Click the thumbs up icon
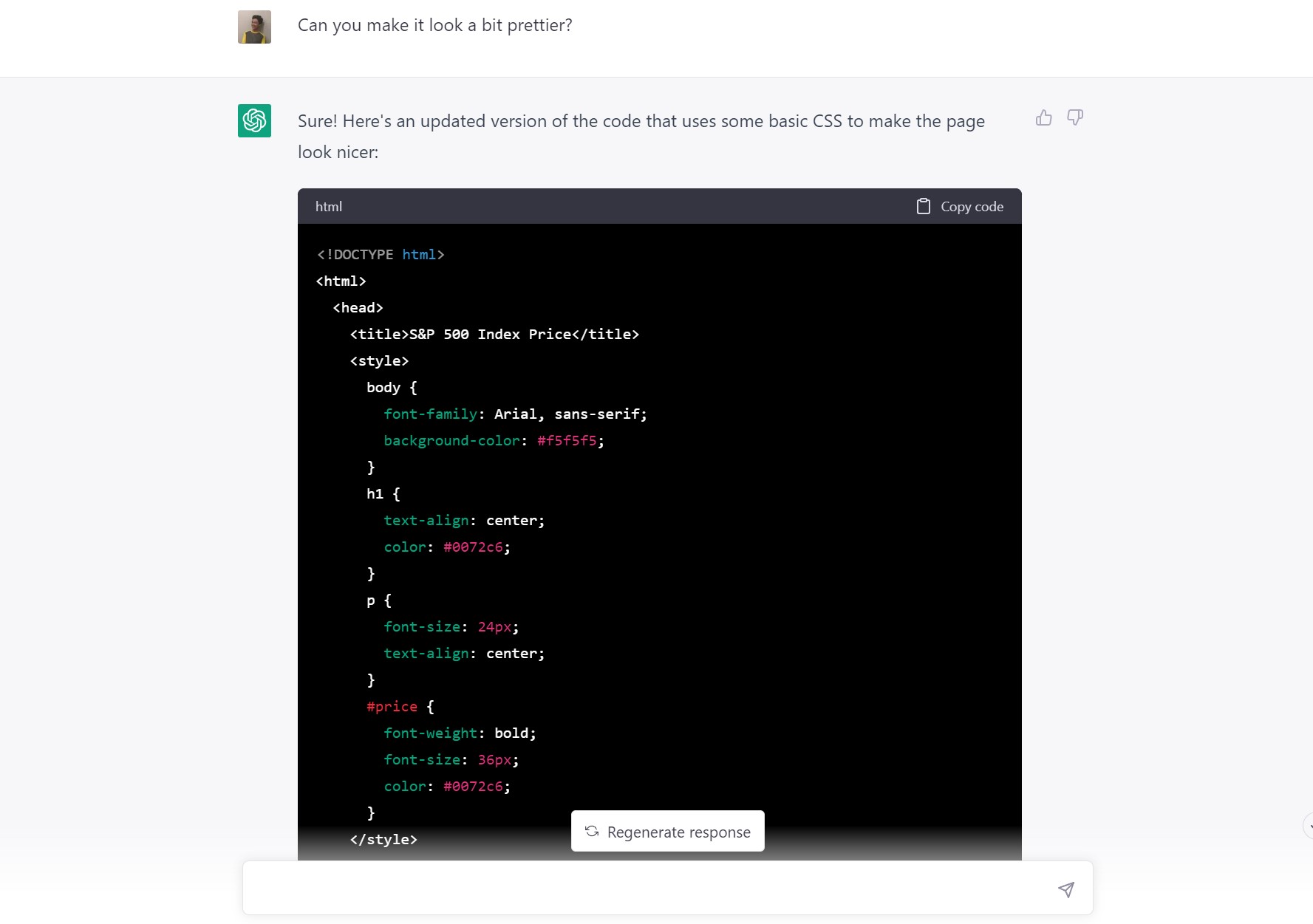 click(x=1043, y=117)
